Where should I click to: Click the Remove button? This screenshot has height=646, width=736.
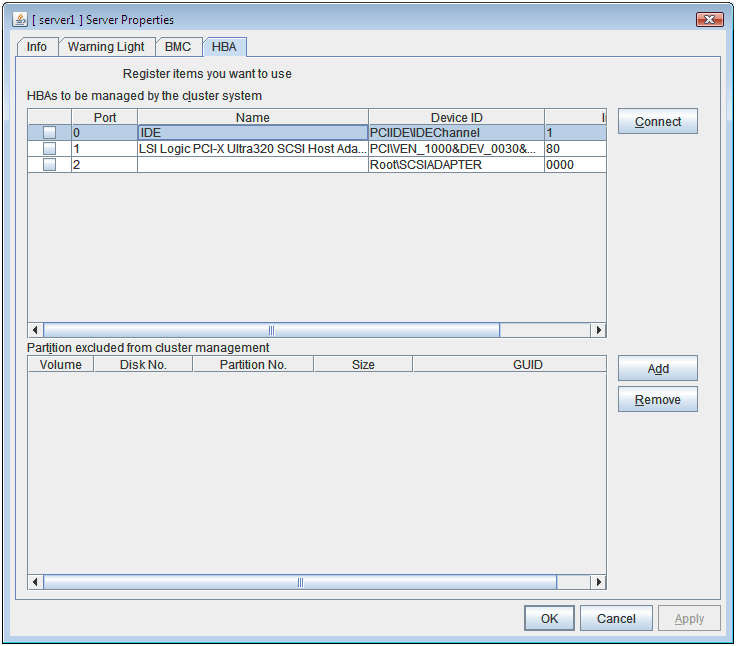tap(657, 400)
